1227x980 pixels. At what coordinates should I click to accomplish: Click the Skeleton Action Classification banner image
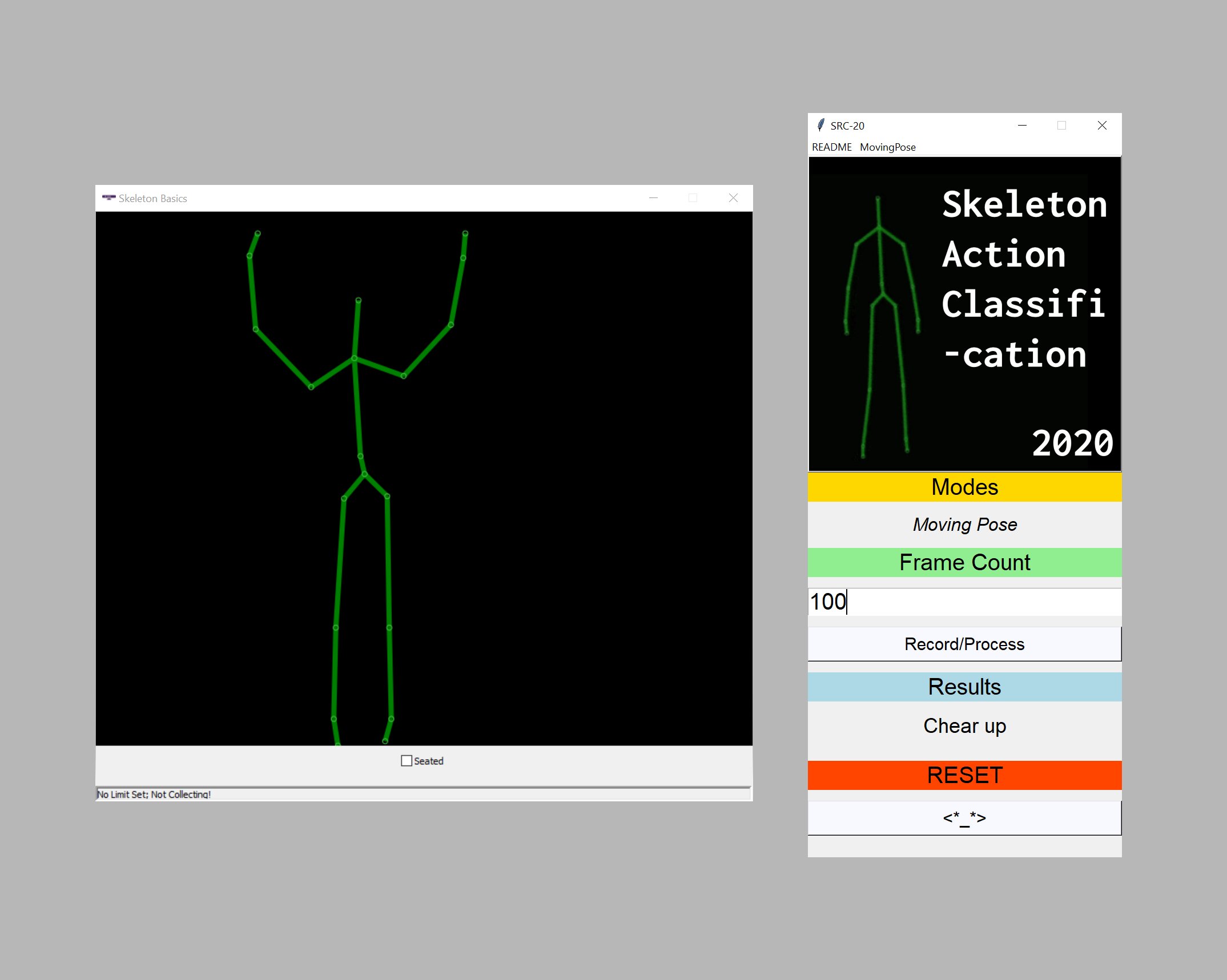[x=964, y=314]
